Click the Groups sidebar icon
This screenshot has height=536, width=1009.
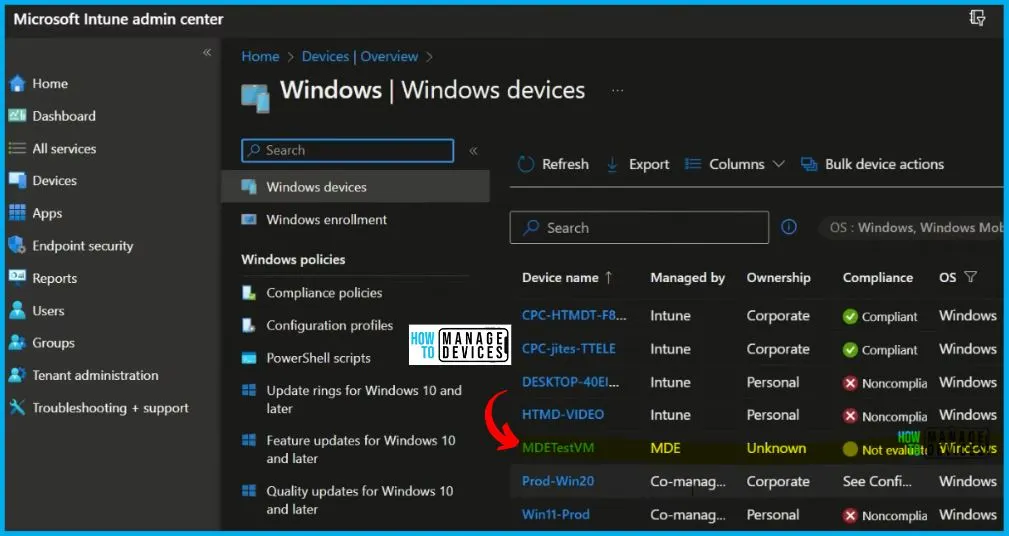17,343
